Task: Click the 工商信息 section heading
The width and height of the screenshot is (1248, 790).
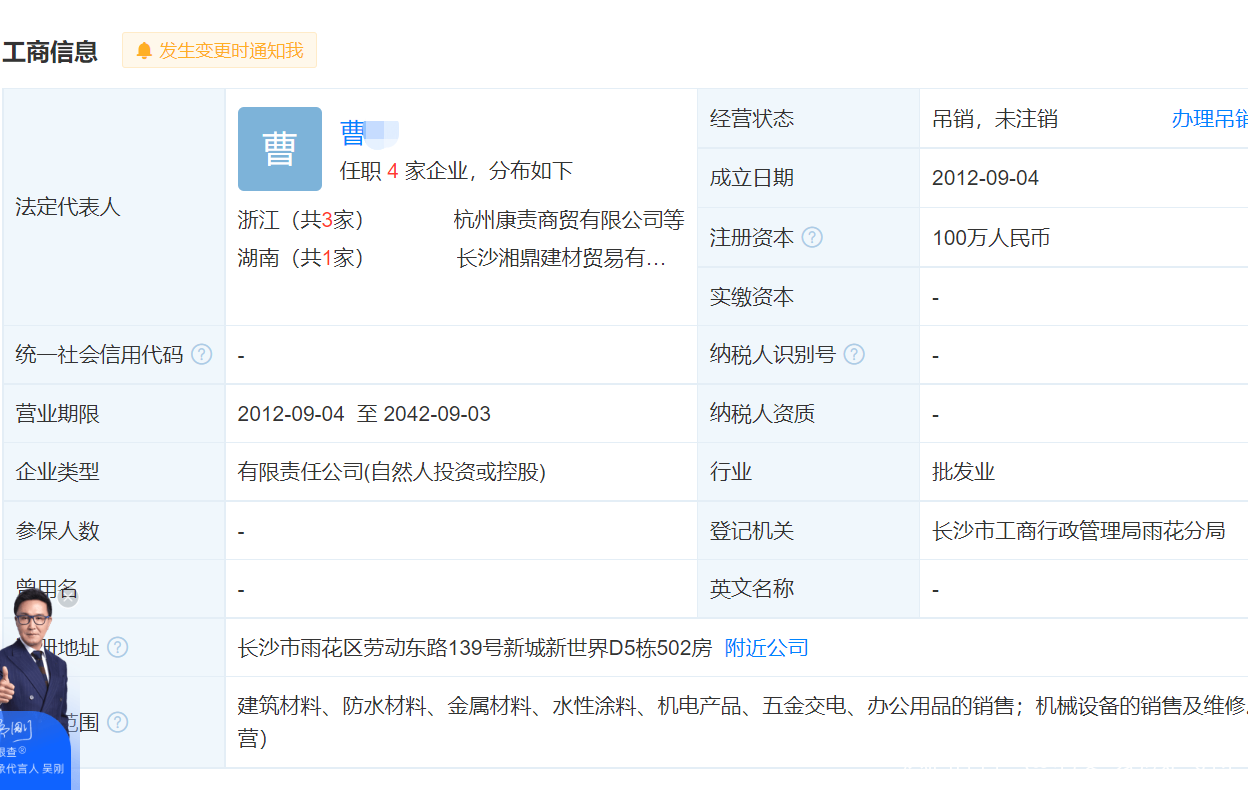Action: click(50, 51)
